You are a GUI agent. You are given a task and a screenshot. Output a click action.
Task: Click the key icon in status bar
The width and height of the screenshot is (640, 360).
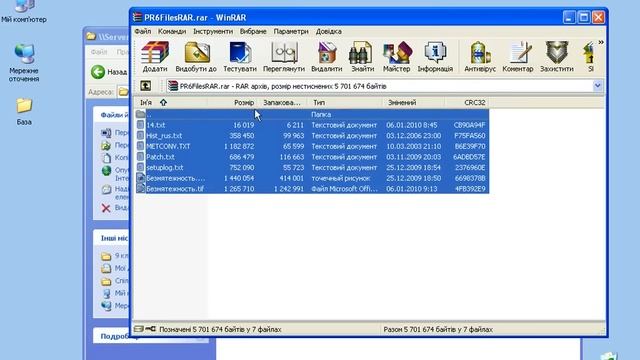(x=151, y=329)
